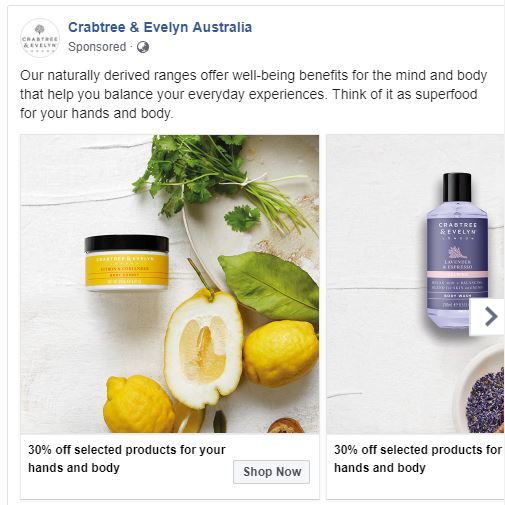505x505 pixels.
Task: Click the purple lavender body wash bottle
Action: [x=457, y=252]
